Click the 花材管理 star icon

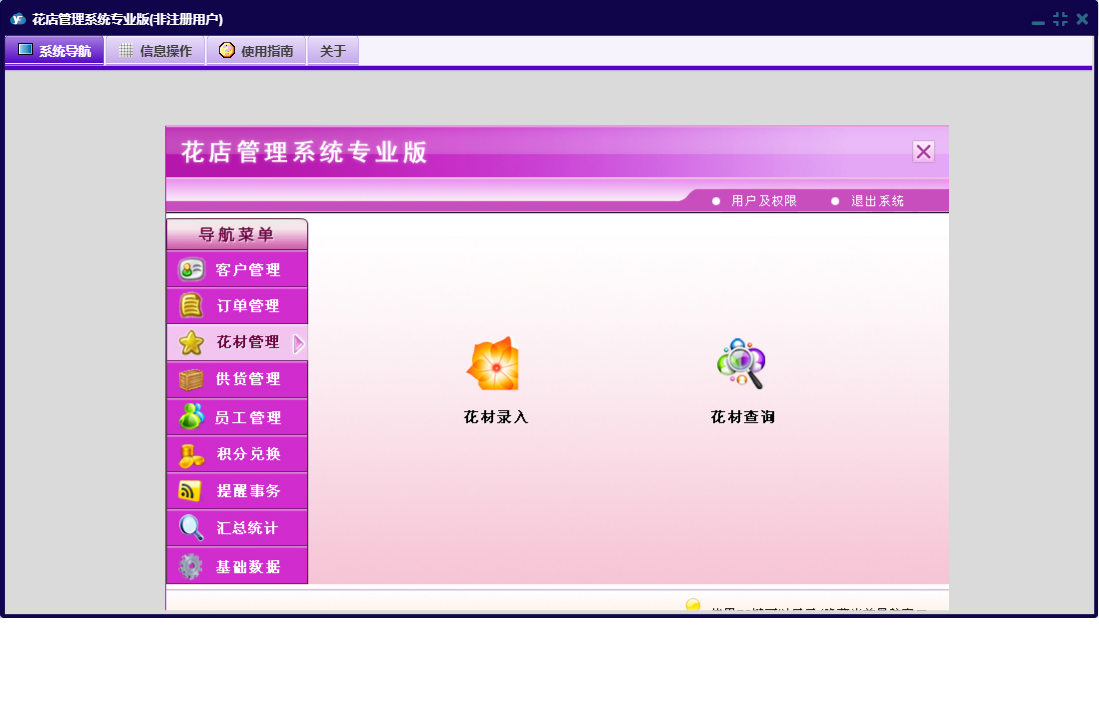click(191, 342)
